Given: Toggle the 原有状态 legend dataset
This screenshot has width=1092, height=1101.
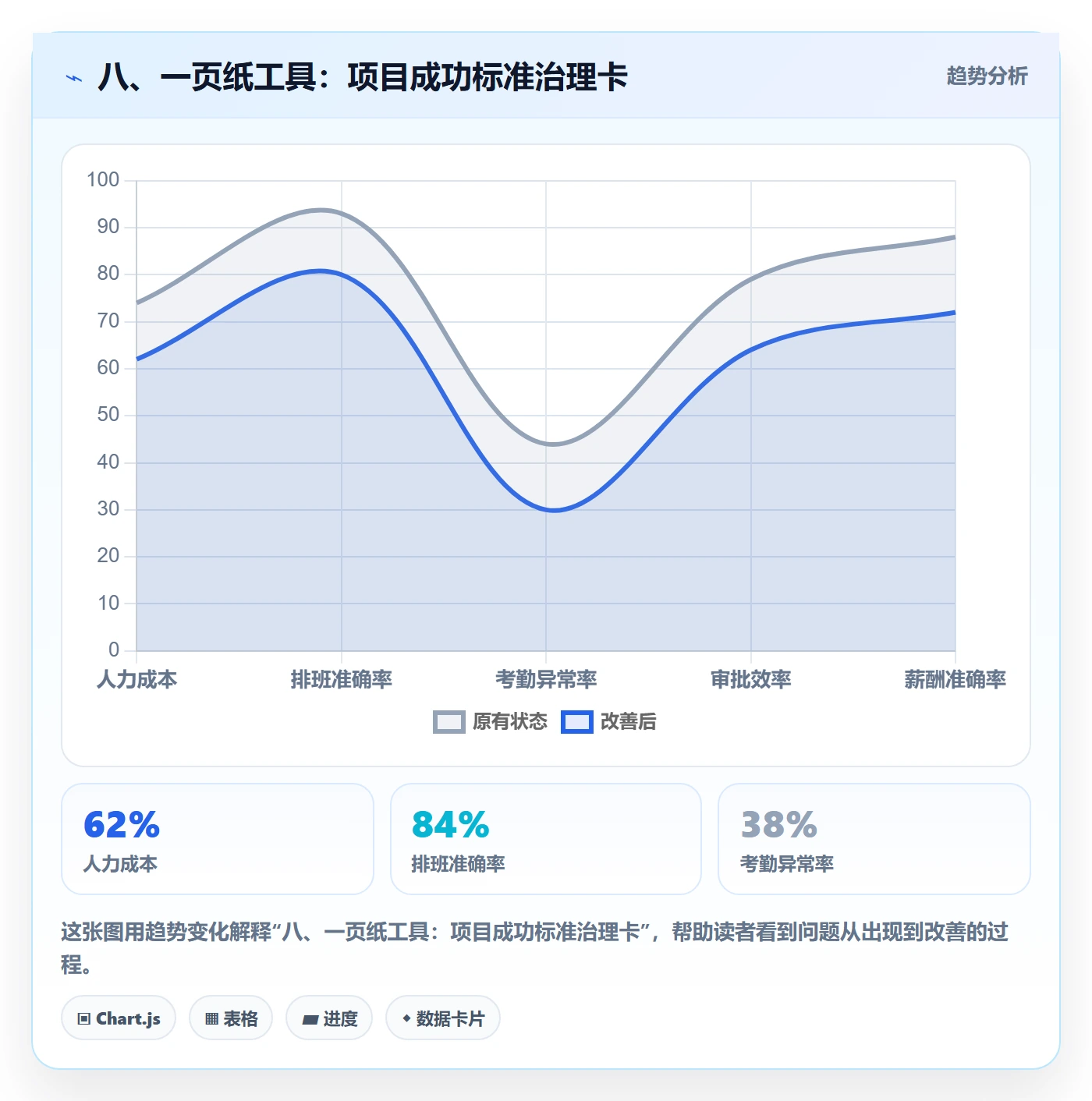Looking at the screenshot, I should 490,721.
